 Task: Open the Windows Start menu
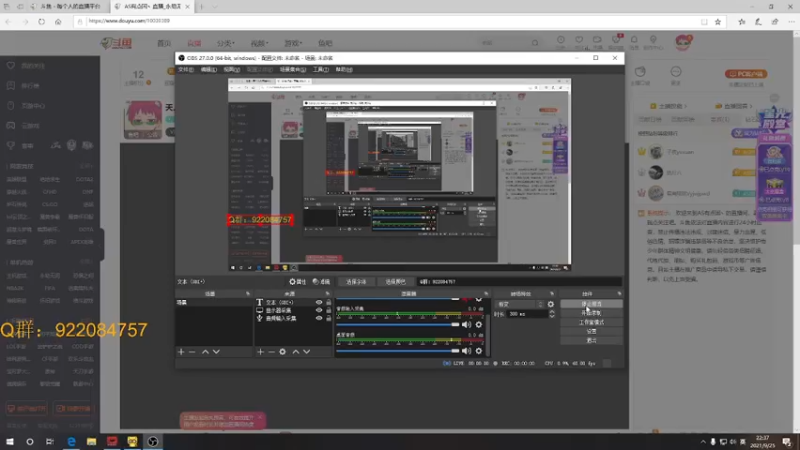10,441
